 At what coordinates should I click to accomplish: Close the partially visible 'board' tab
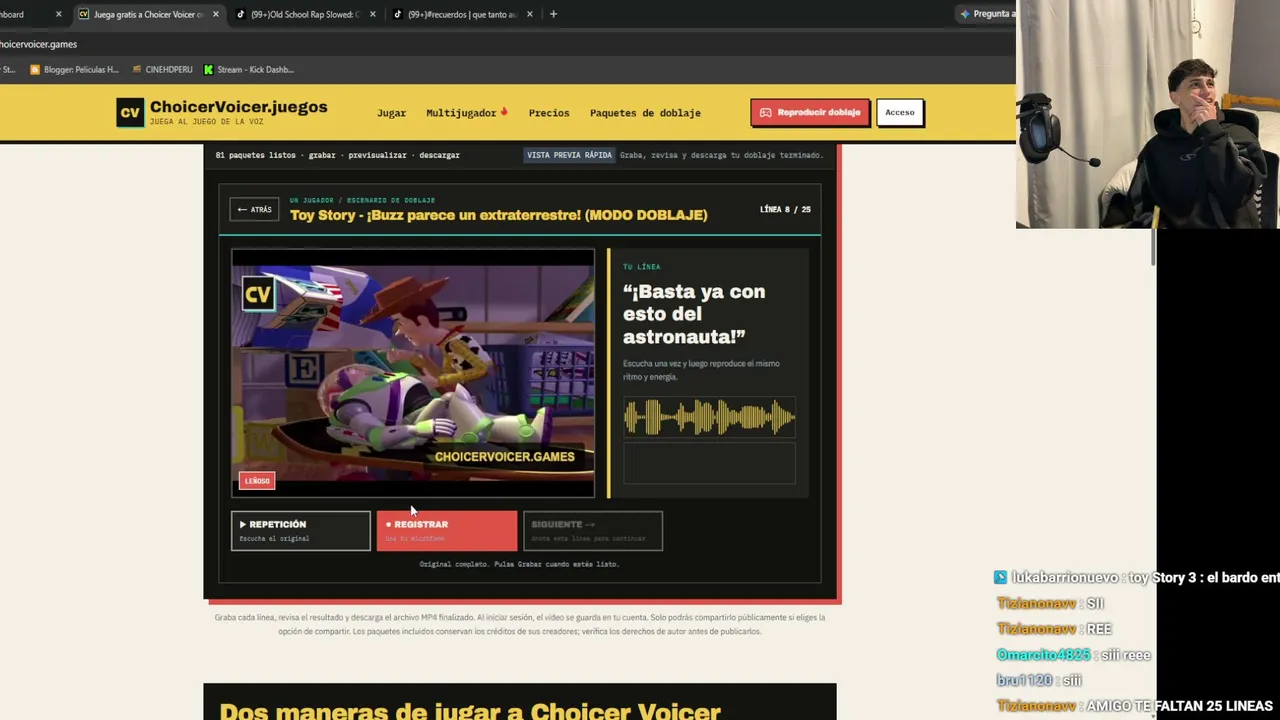[58, 14]
